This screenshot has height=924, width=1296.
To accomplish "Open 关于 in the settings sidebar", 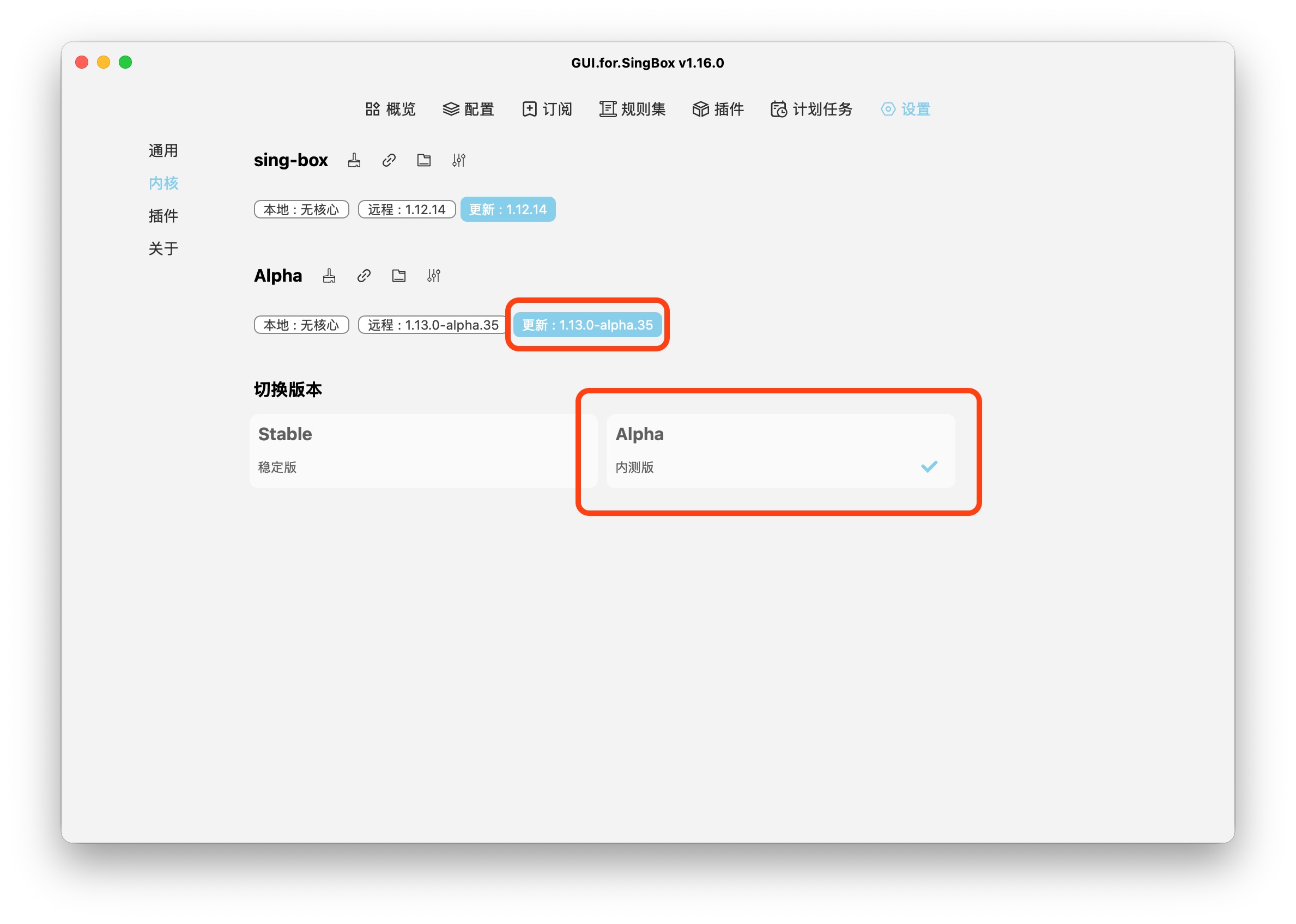I will 163,248.
